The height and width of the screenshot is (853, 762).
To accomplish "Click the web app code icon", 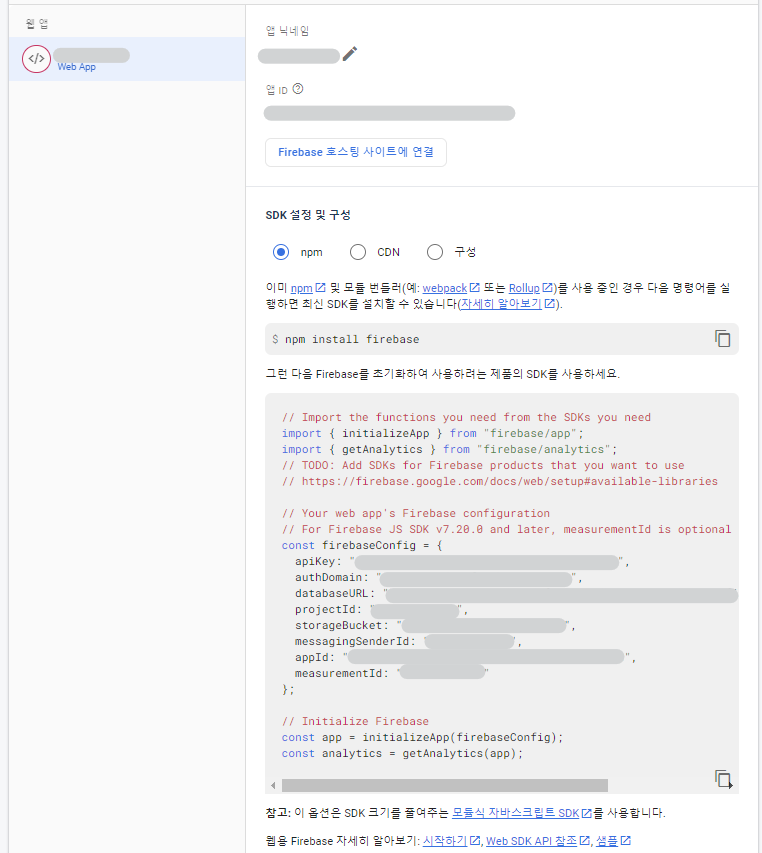I will pos(36,59).
